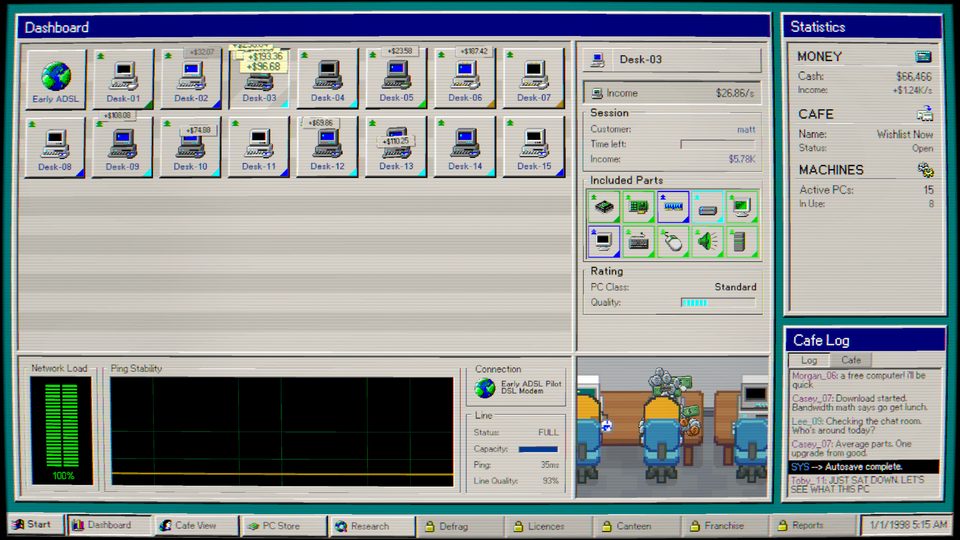
Task: Click the Network Load meter showing 100%
Action: (61, 430)
